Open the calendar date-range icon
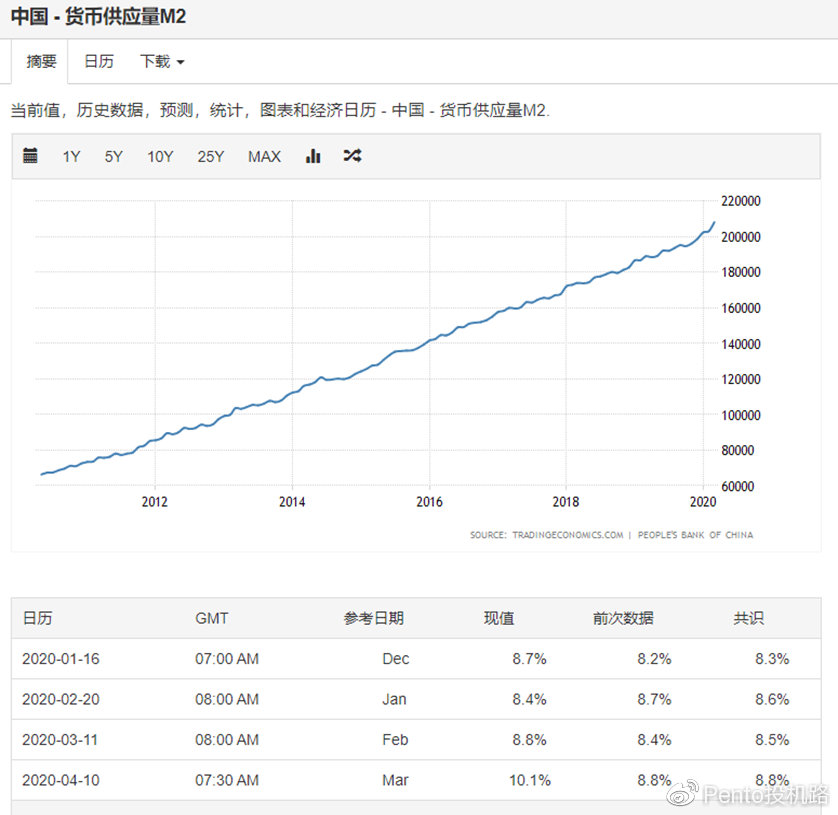Screen dimensions: 838x815 coord(30,156)
